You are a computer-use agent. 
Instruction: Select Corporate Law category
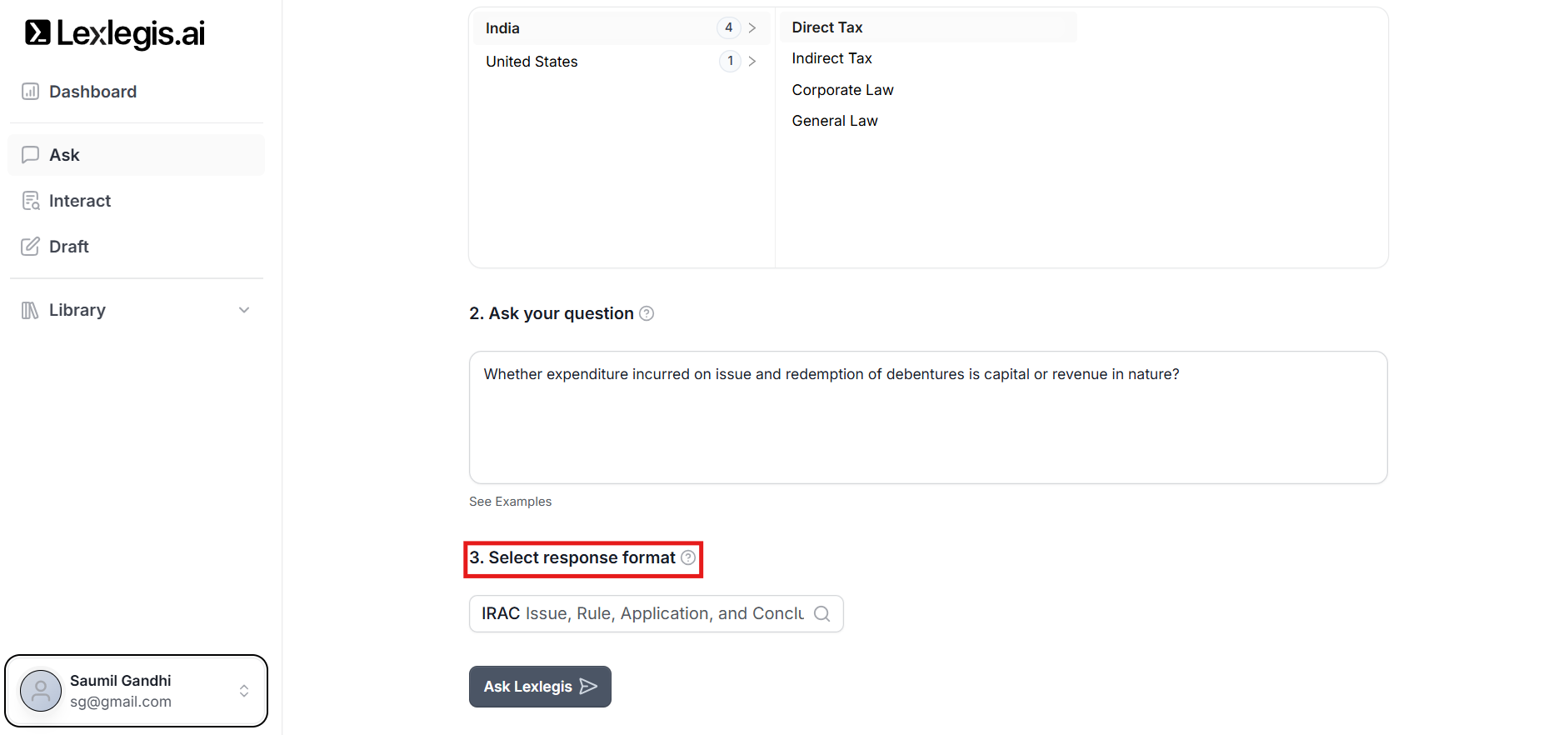tap(842, 90)
